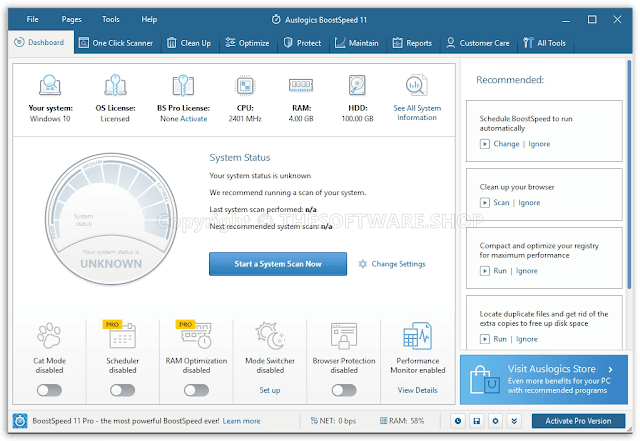
Task: Click the Browser Protection lock icon
Action: tap(344, 336)
